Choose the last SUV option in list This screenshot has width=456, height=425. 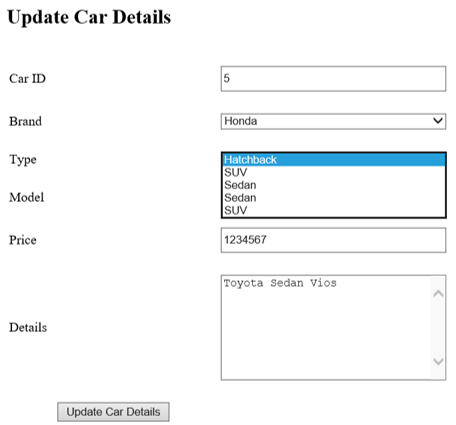point(334,210)
